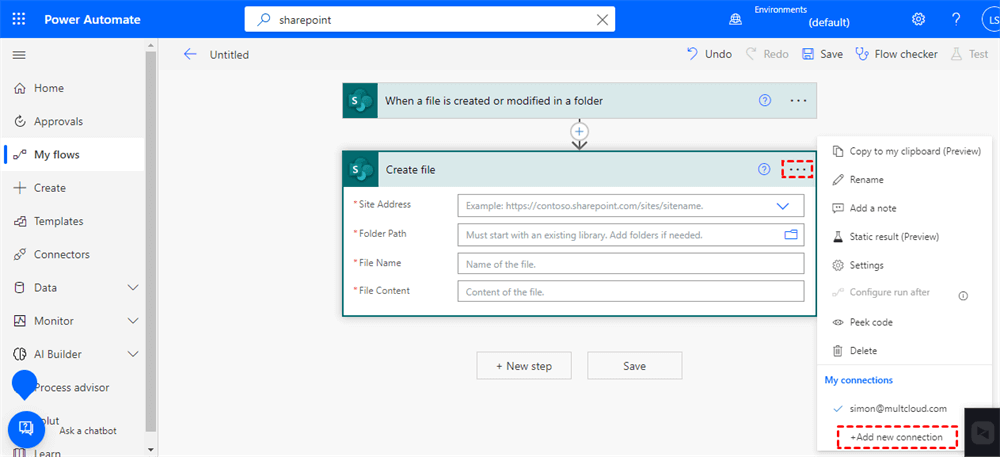Image resolution: width=1000 pixels, height=457 pixels.
Task: Open the LS account avatar
Action: pyautogui.click(x=991, y=19)
